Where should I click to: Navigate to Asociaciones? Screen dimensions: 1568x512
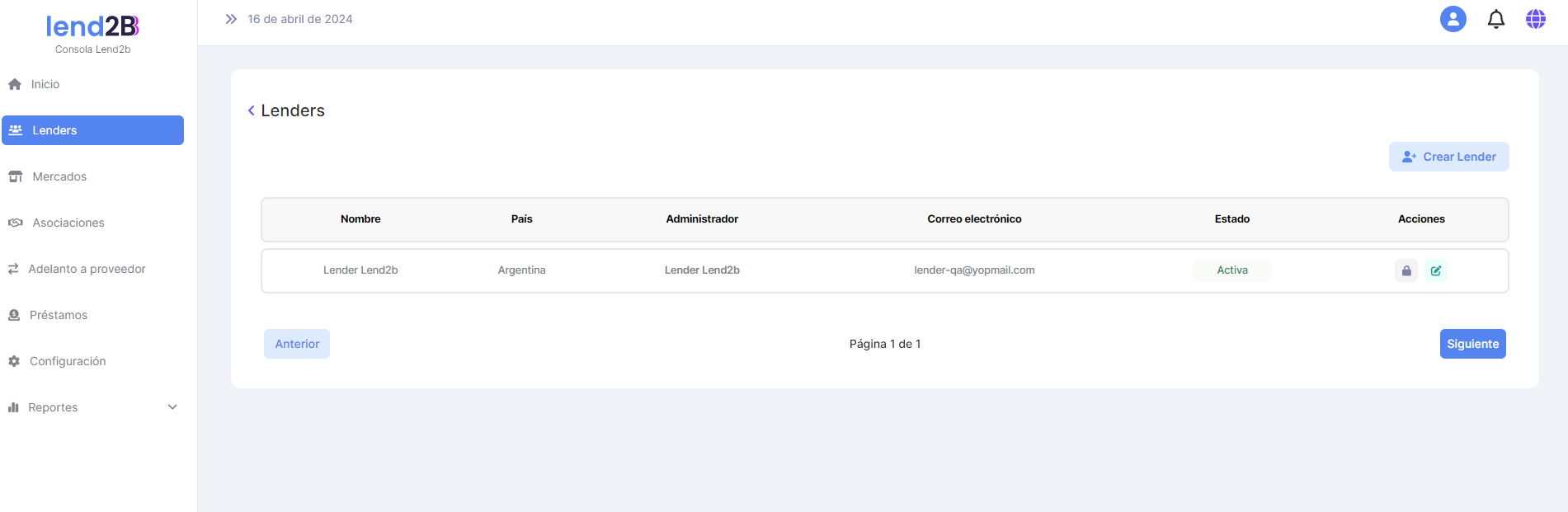point(68,223)
